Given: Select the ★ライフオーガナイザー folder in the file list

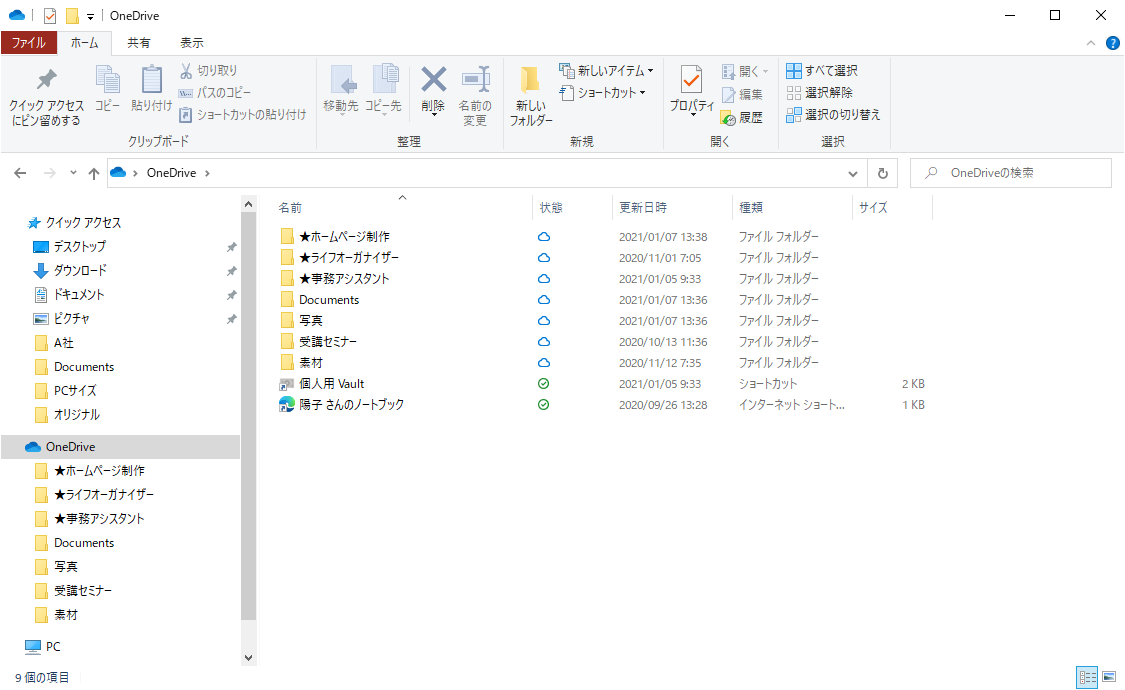Looking at the screenshot, I should tap(349, 257).
